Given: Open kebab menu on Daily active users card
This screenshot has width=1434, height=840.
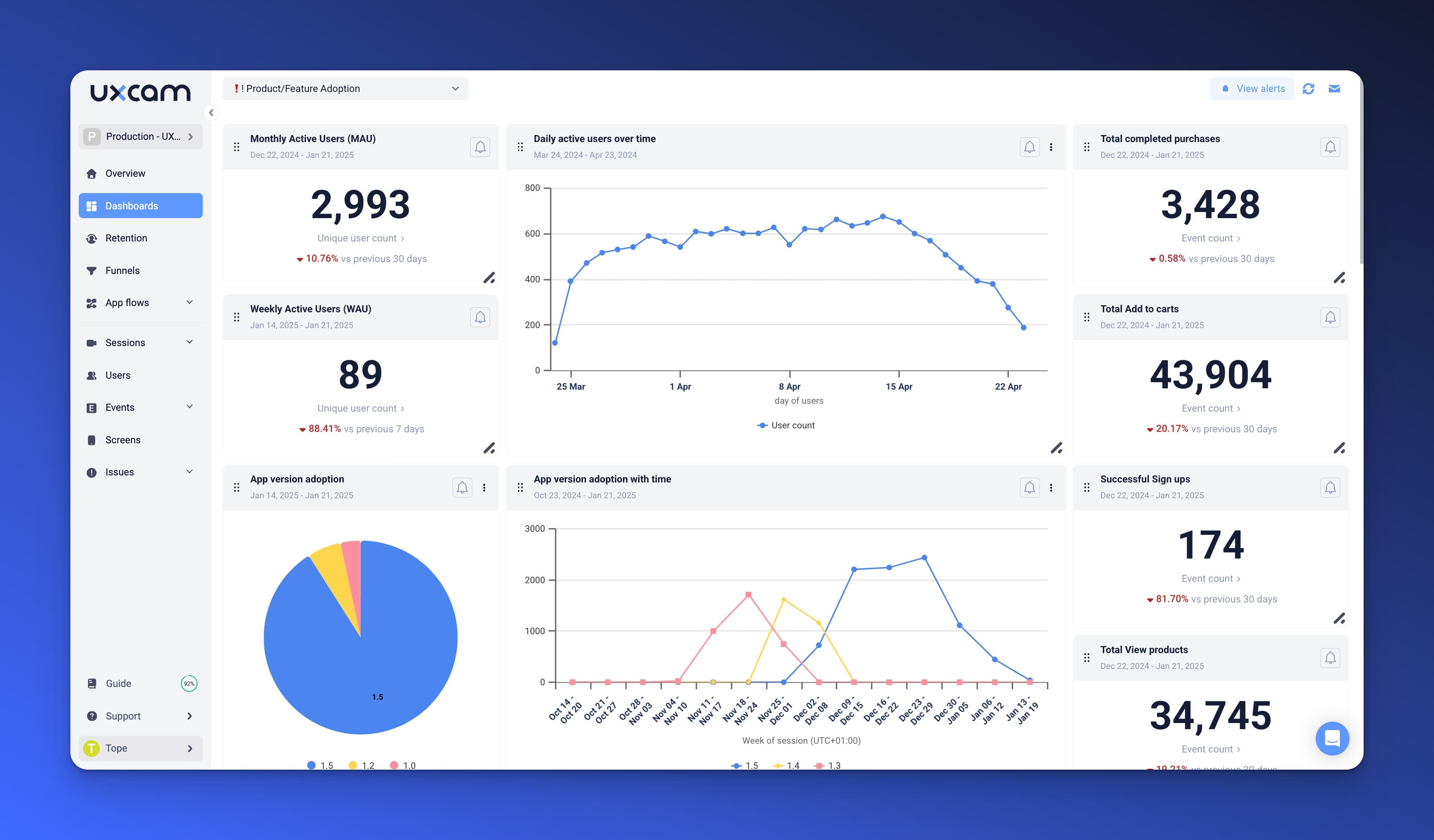Looking at the screenshot, I should (1050, 147).
